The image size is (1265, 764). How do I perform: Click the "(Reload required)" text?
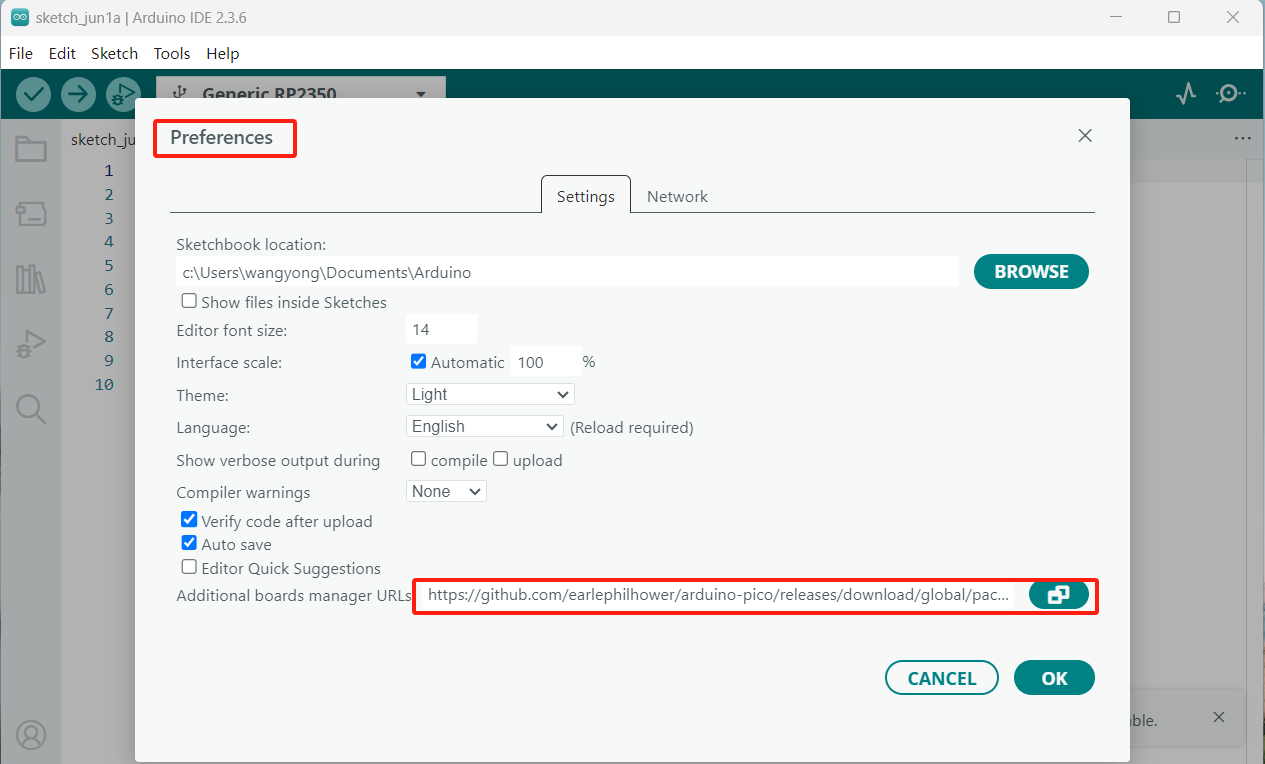632,427
